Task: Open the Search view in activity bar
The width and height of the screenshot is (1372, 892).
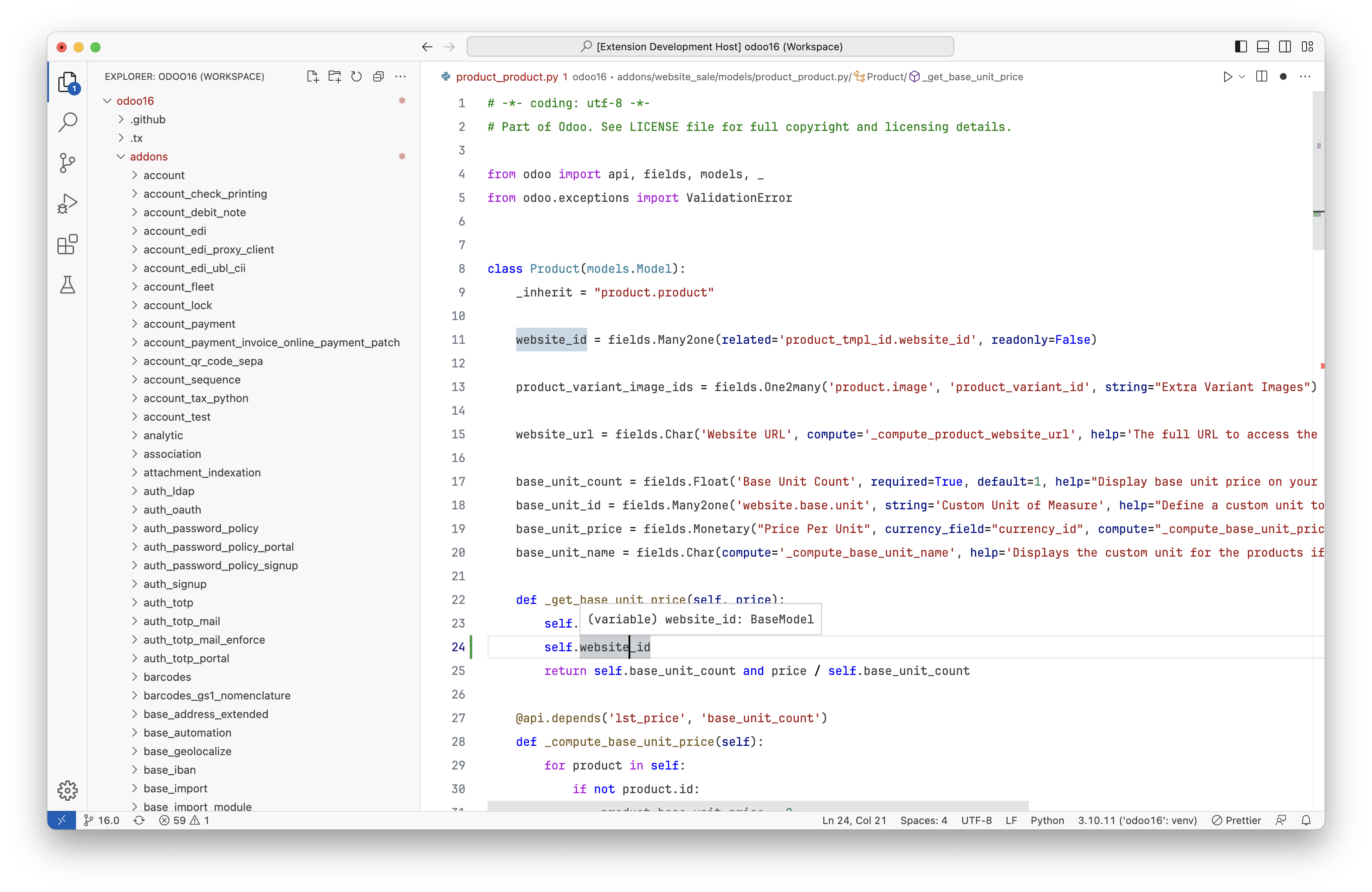Action: (x=68, y=122)
